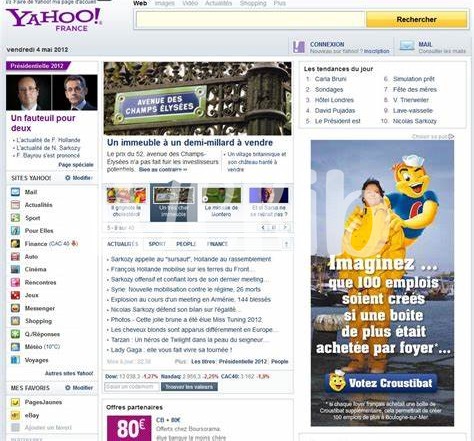The height and width of the screenshot is (441, 474).
Task: Open trend Fête des mères
Action: click(414, 89)
